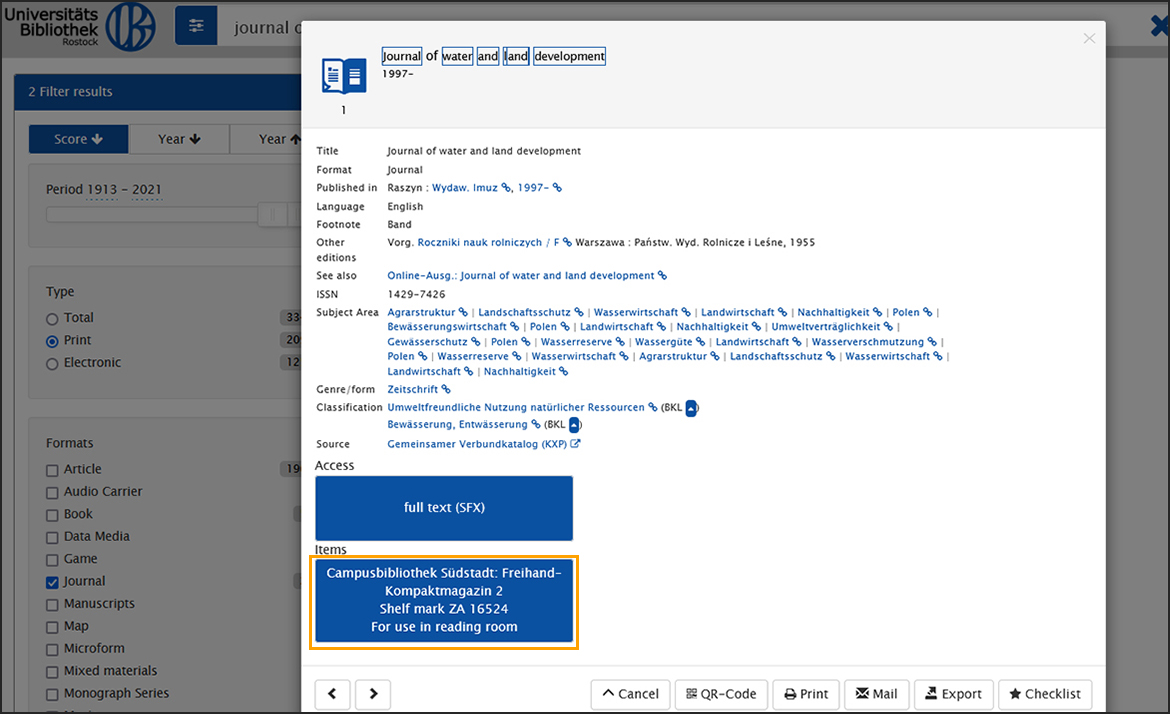Click the 1997- publication year link
1170x714 pixels.
pos(533,188)
